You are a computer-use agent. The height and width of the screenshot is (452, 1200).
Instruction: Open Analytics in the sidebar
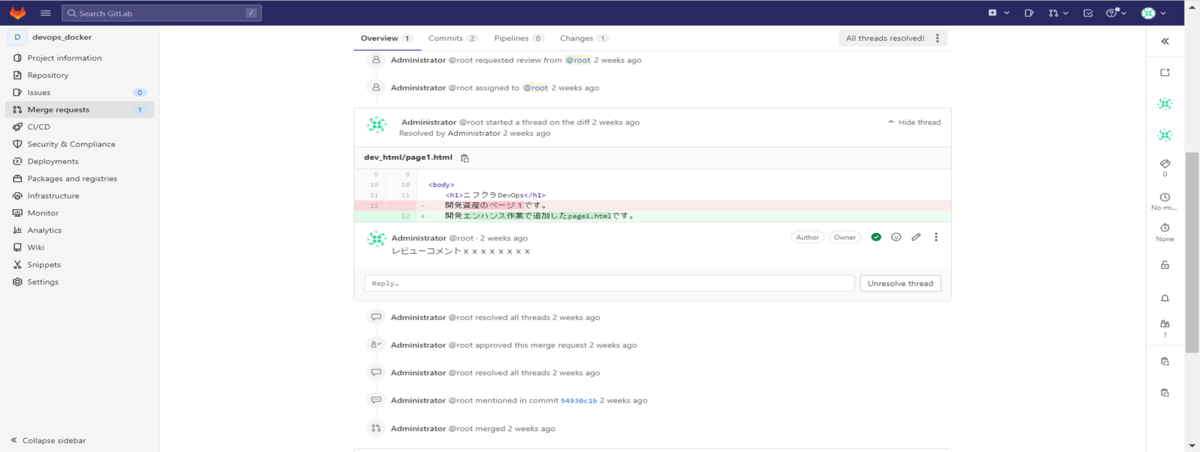pos(44,230)
